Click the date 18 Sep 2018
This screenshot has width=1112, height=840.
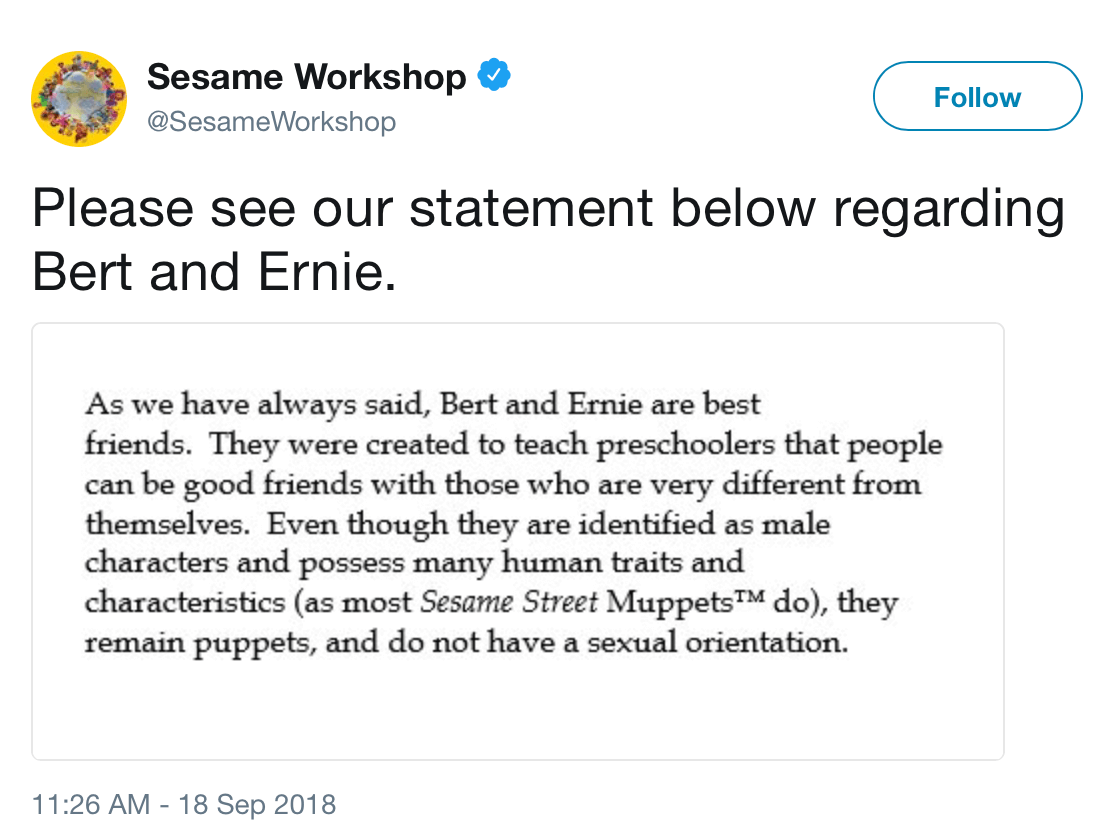[257, 804]
